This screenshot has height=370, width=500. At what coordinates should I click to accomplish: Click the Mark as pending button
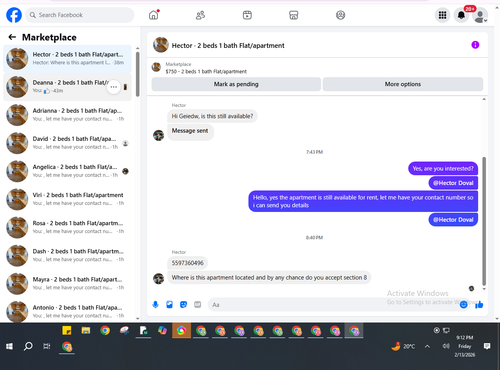coord(236,84)
